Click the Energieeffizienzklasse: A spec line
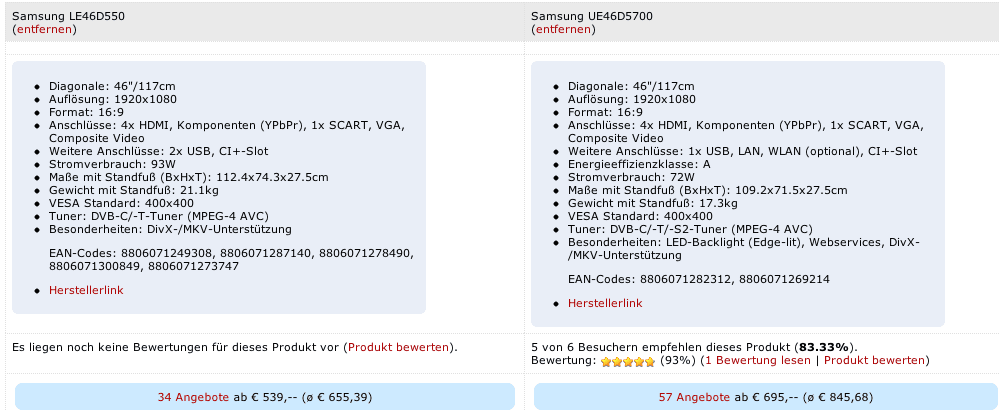This screenshot has width=999, height=411. pos(639,164)
